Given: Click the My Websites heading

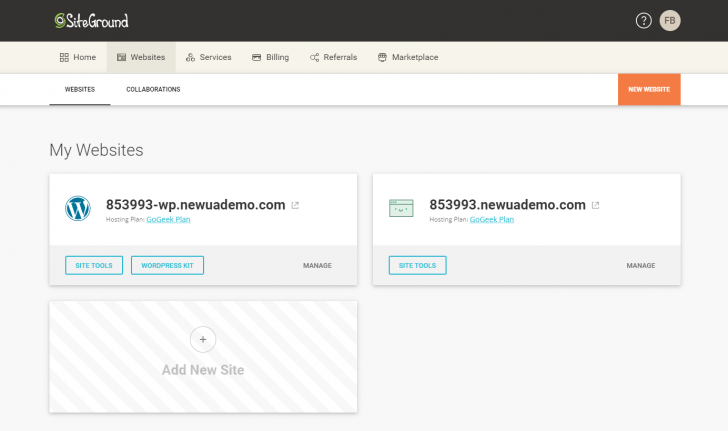Looking at the screenshot, I should (x=96, y=150).
